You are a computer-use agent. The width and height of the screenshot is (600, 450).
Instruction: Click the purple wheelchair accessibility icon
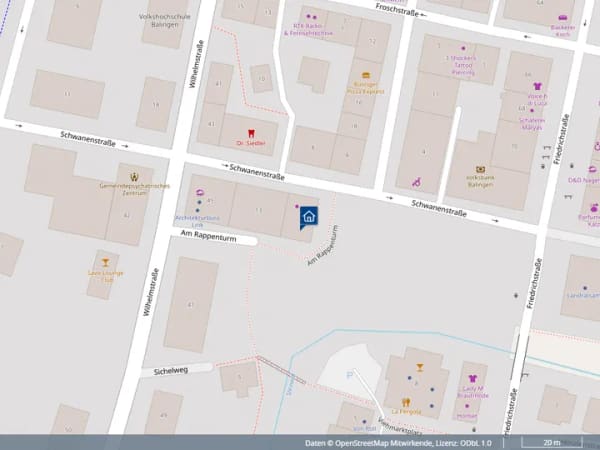click(x=417, y=183)
